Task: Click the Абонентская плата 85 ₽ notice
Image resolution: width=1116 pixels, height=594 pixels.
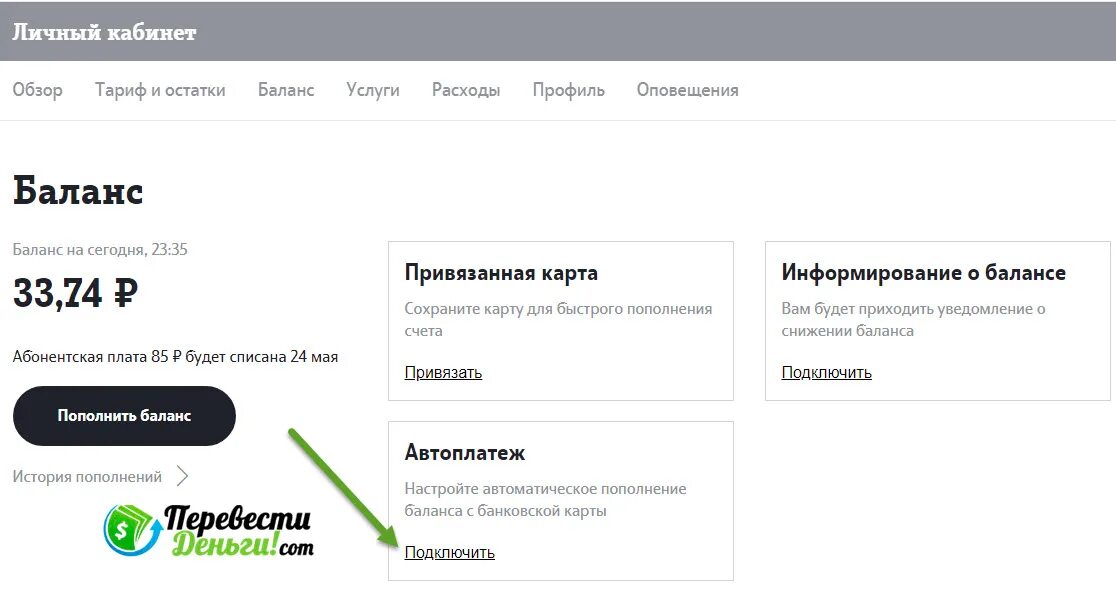Action: [176, 357]
